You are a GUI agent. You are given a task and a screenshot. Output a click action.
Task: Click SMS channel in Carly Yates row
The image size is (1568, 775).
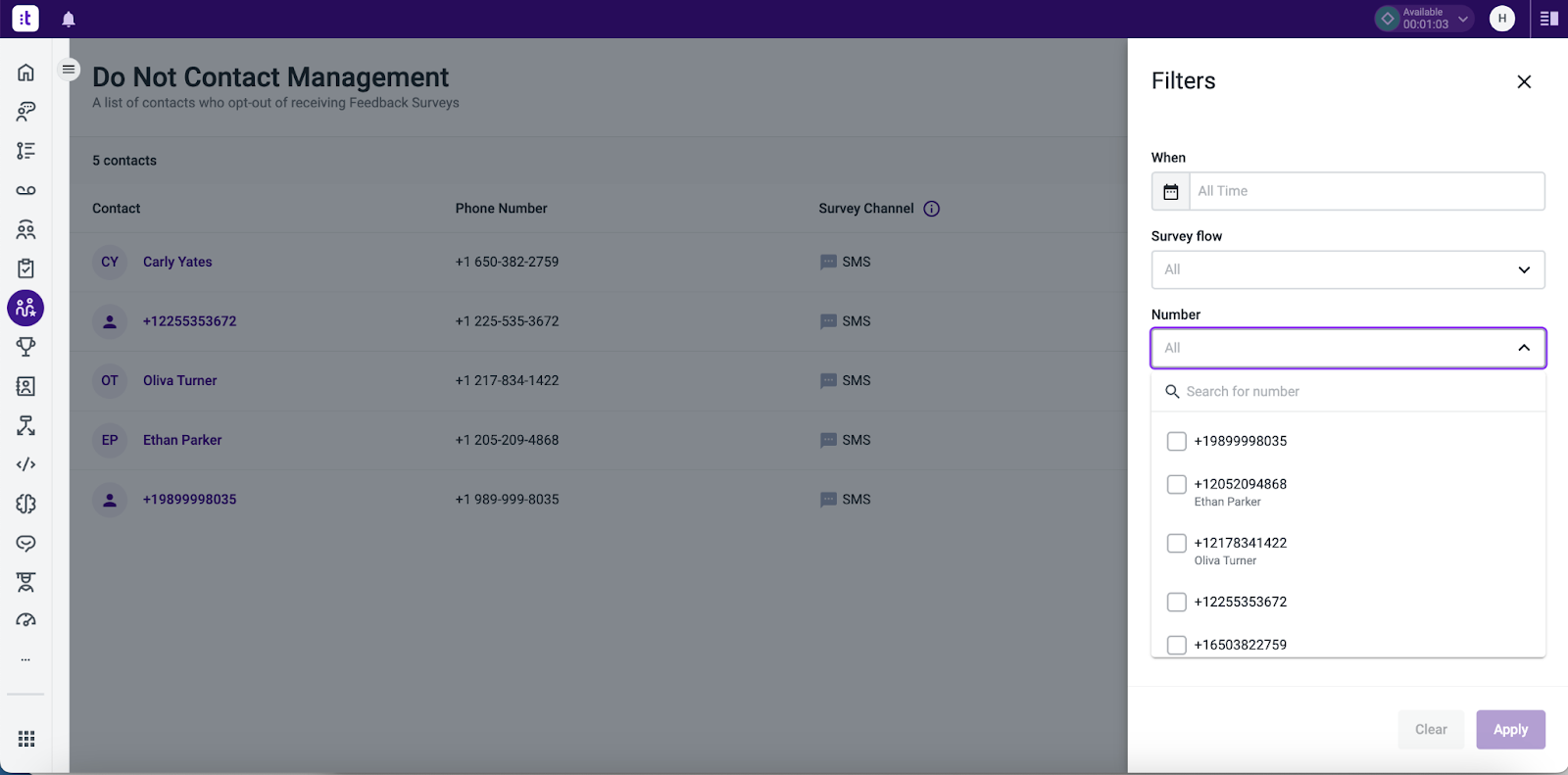[x=845, y=262]
